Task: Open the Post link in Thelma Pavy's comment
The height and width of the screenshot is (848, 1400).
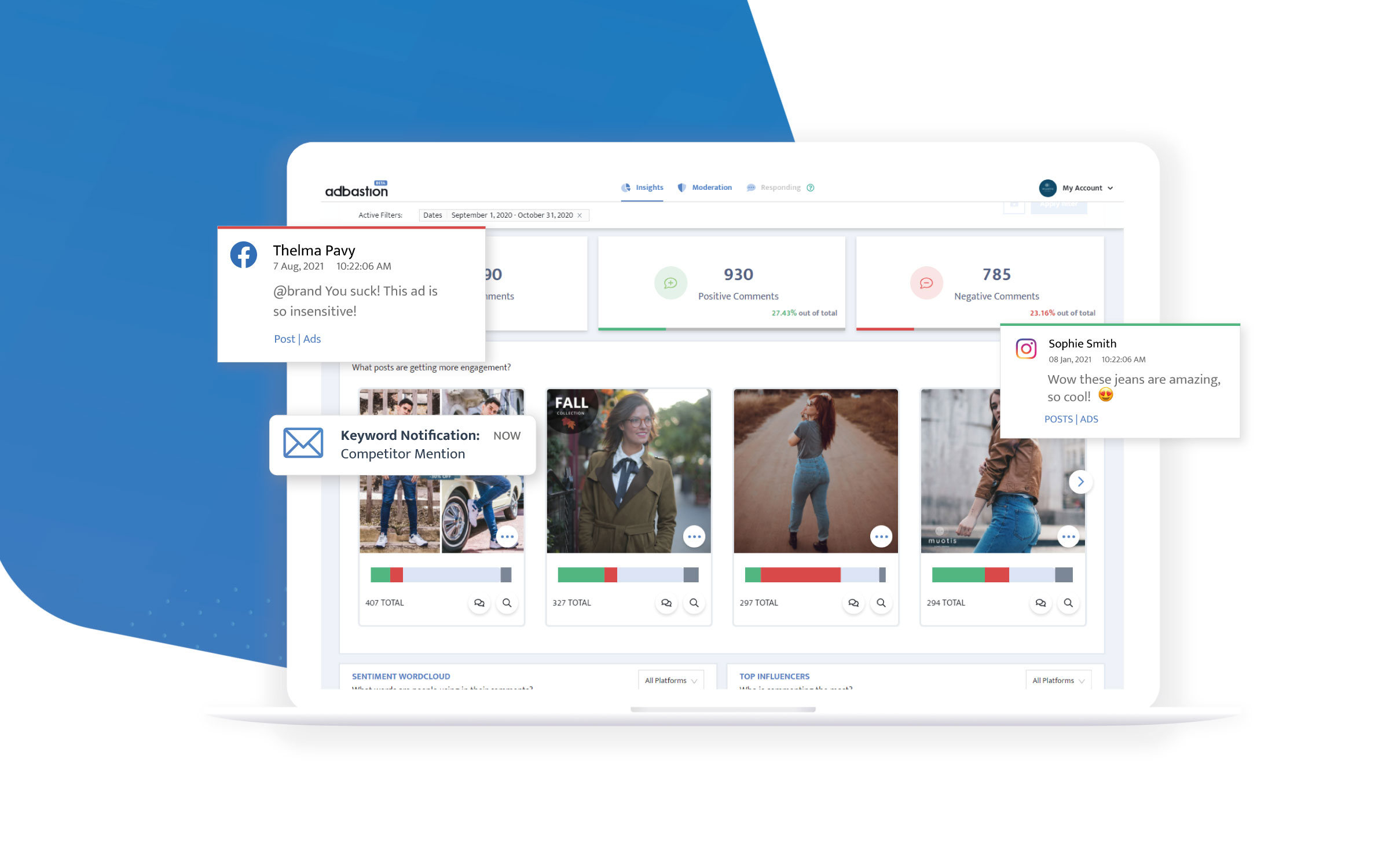Action: 284,339
